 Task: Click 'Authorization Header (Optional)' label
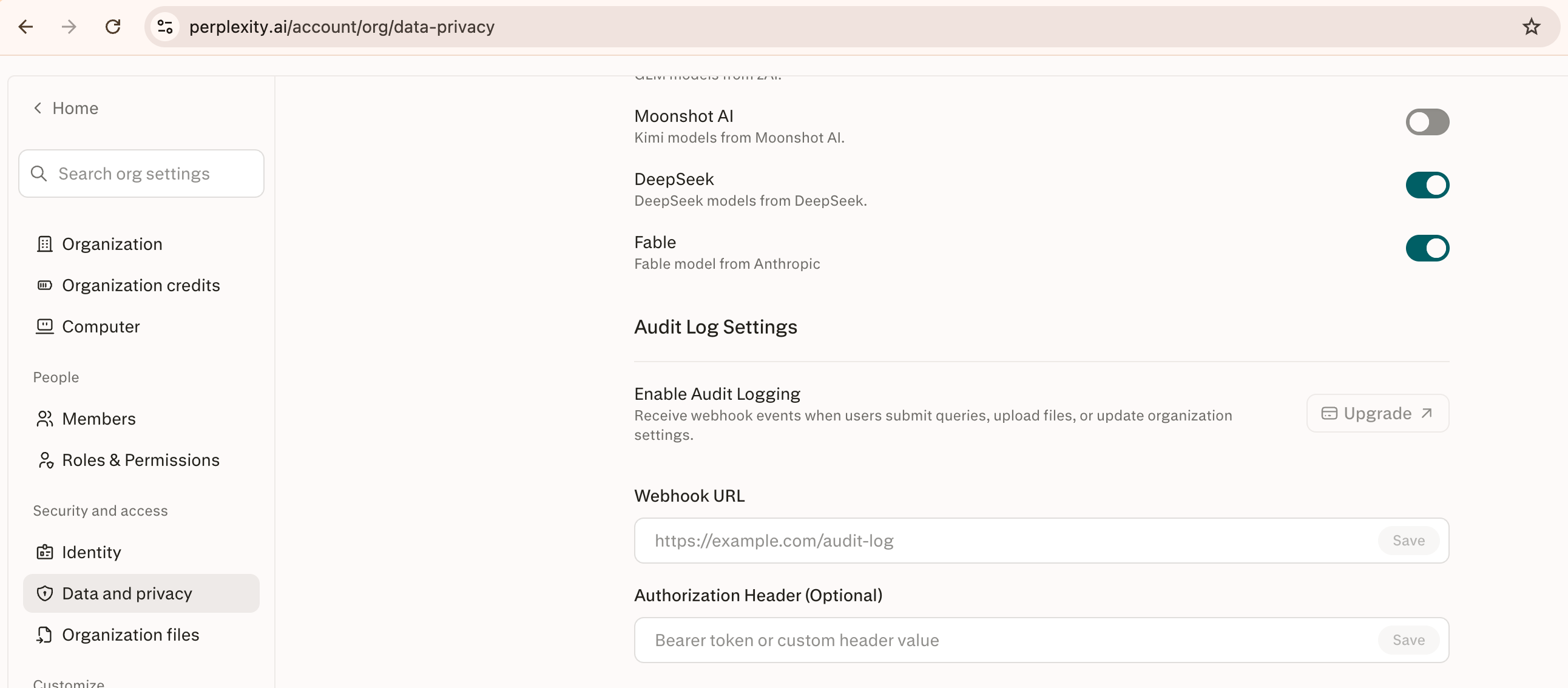[x=758, y=595]
